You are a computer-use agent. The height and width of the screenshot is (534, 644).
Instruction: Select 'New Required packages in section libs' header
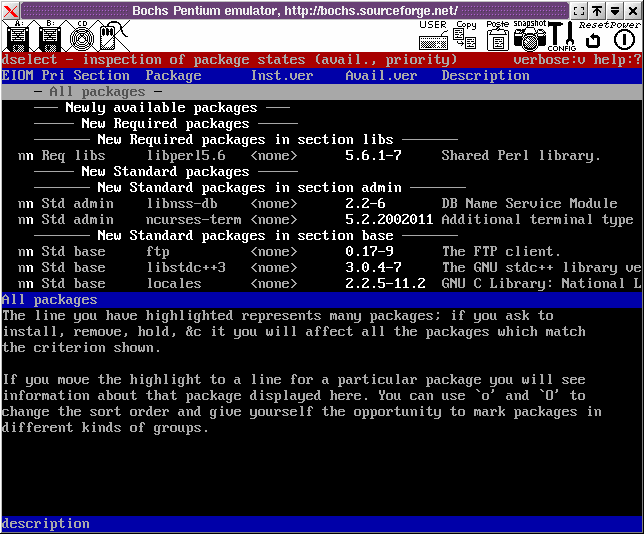coord(245,140)
